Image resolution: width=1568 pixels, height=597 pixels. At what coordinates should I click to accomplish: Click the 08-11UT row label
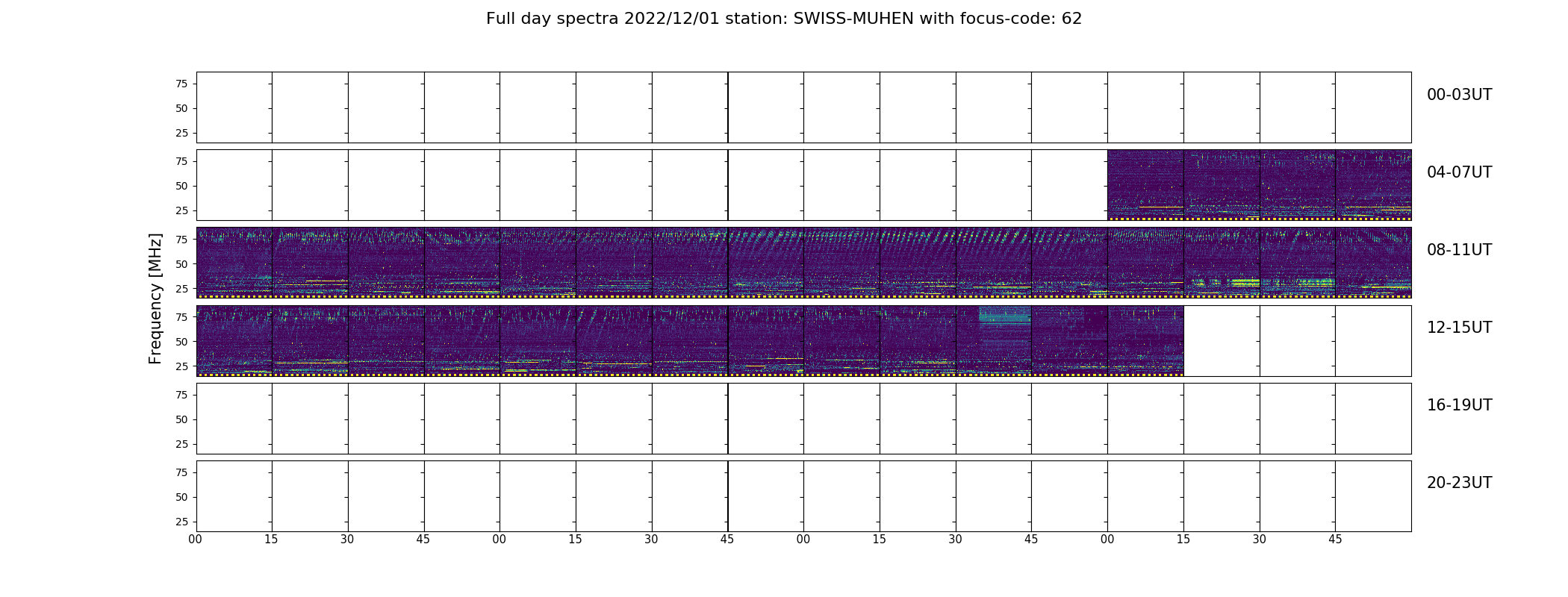(1459, 250)
